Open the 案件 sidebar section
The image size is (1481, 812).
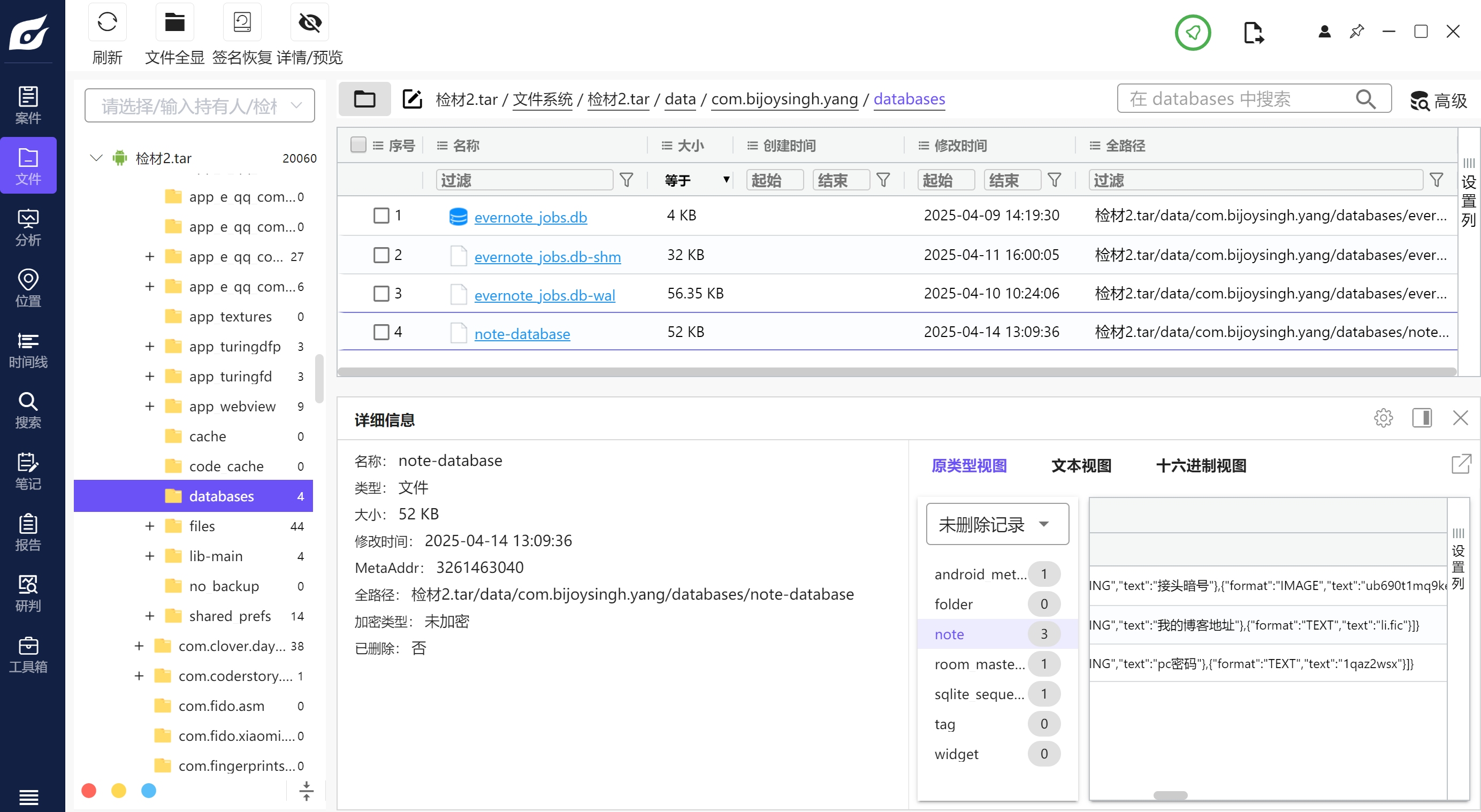pos(28,105)
